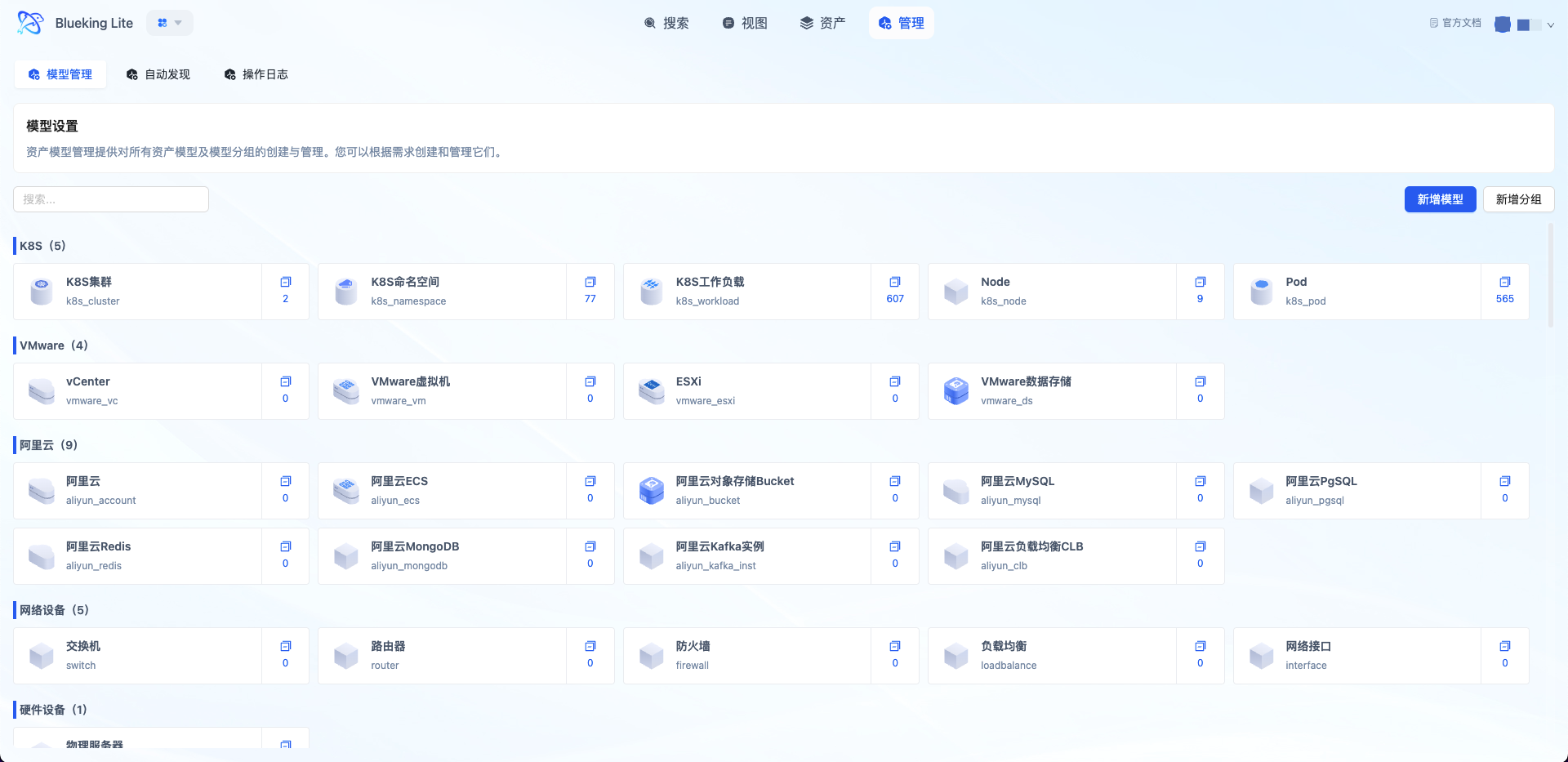
Task: Open the 视图 top navigation item
Action: coord(745,23)
